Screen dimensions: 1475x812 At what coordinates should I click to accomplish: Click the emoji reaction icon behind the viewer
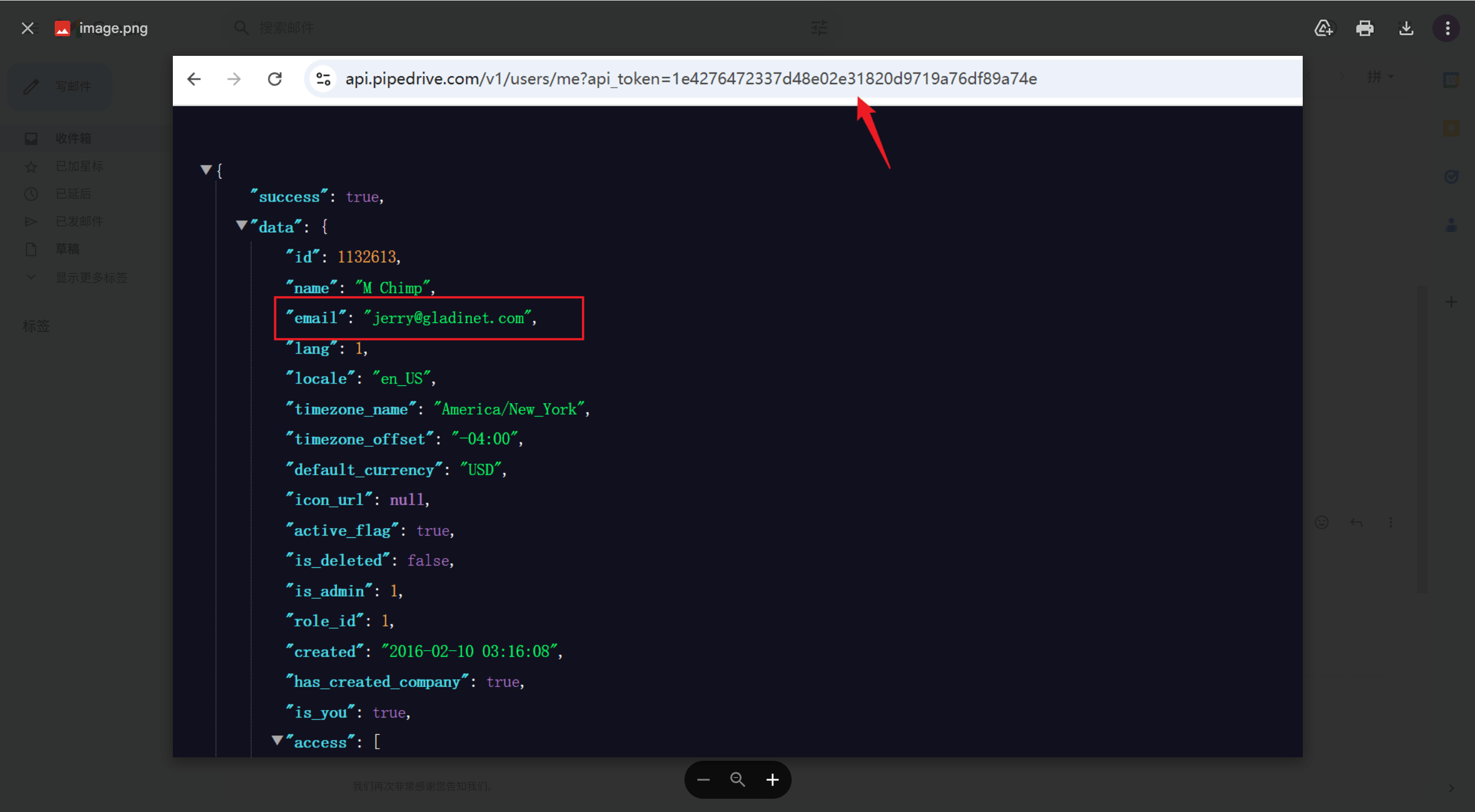pos(1322,522)
